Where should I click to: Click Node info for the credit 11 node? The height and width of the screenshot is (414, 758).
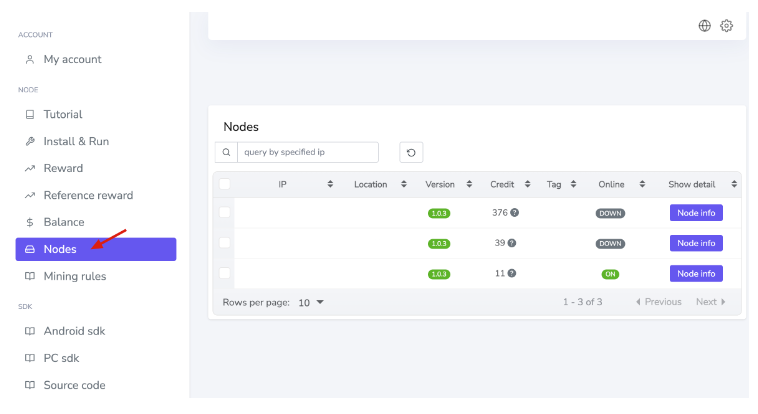pyautogui.click(x=696, y=274)
